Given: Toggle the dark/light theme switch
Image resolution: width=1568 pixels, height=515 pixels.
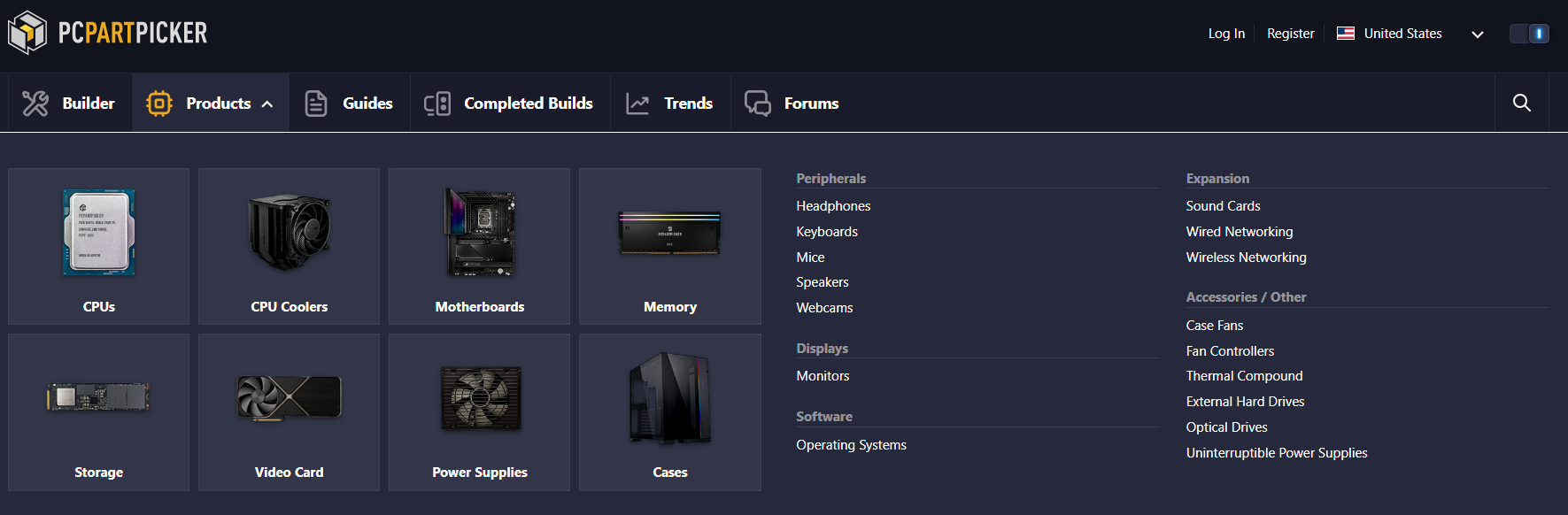Looking at the screenshot, I should [x=1529, y=34].
